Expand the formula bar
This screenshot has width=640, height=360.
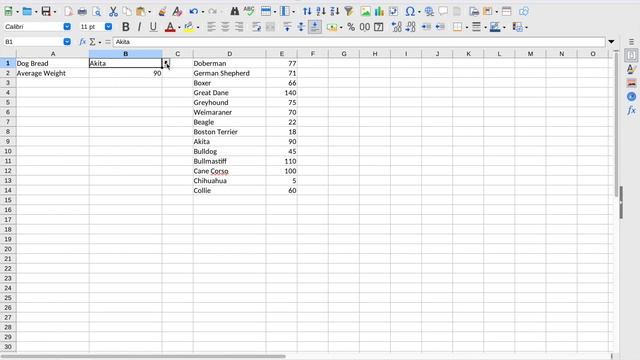click(611, 42)
